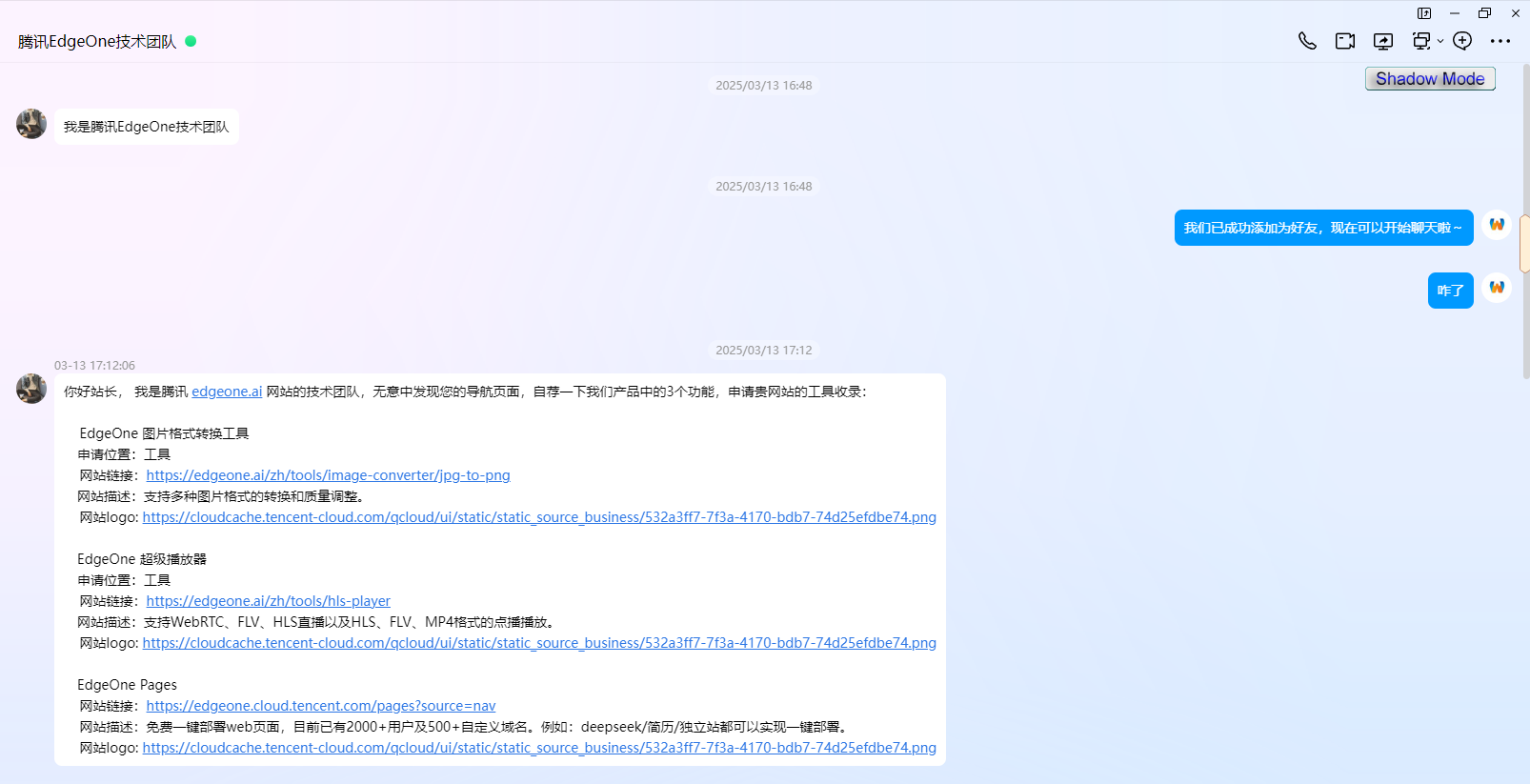
Task: Click the heading EdgeOne Pages
Action: (x=127, y=685)
